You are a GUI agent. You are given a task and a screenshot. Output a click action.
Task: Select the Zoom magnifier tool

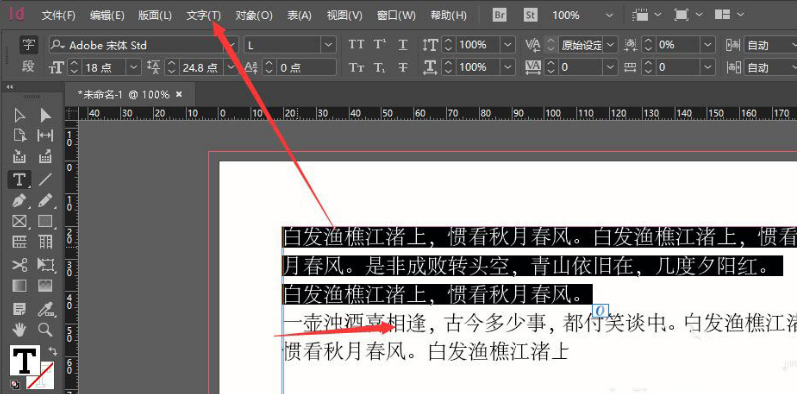tap(45, 330)
